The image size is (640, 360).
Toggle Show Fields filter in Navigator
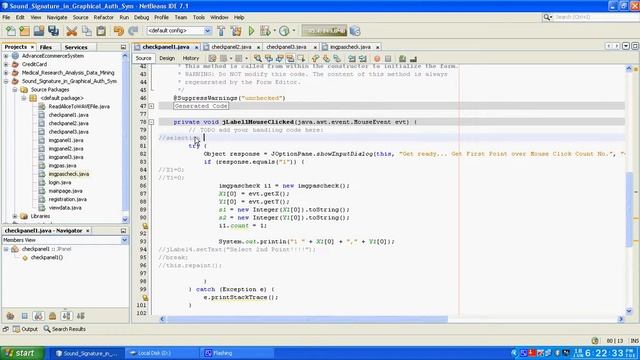[24, 316]
